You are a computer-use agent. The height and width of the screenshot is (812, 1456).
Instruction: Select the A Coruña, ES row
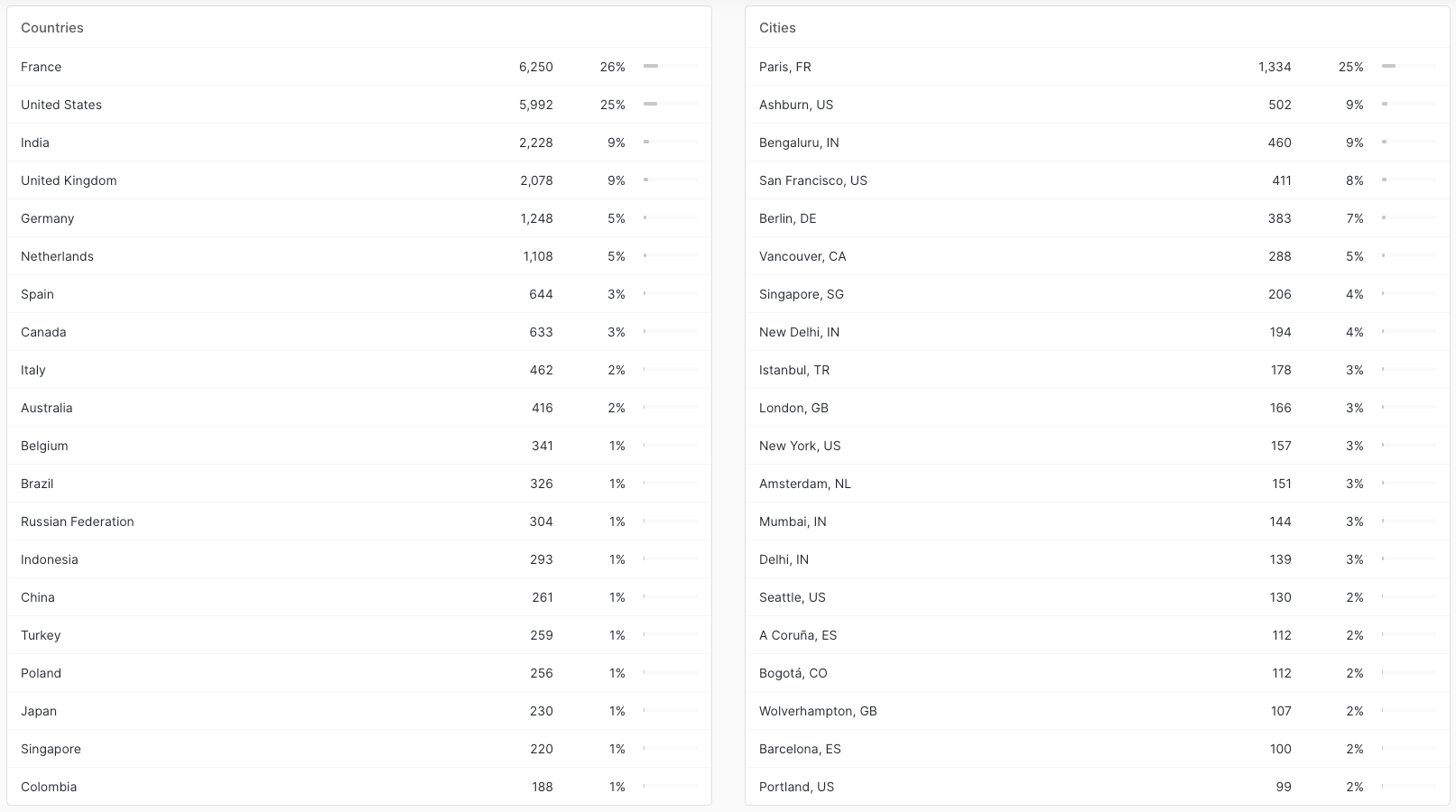pyautogui.click(x=798, y=635)
